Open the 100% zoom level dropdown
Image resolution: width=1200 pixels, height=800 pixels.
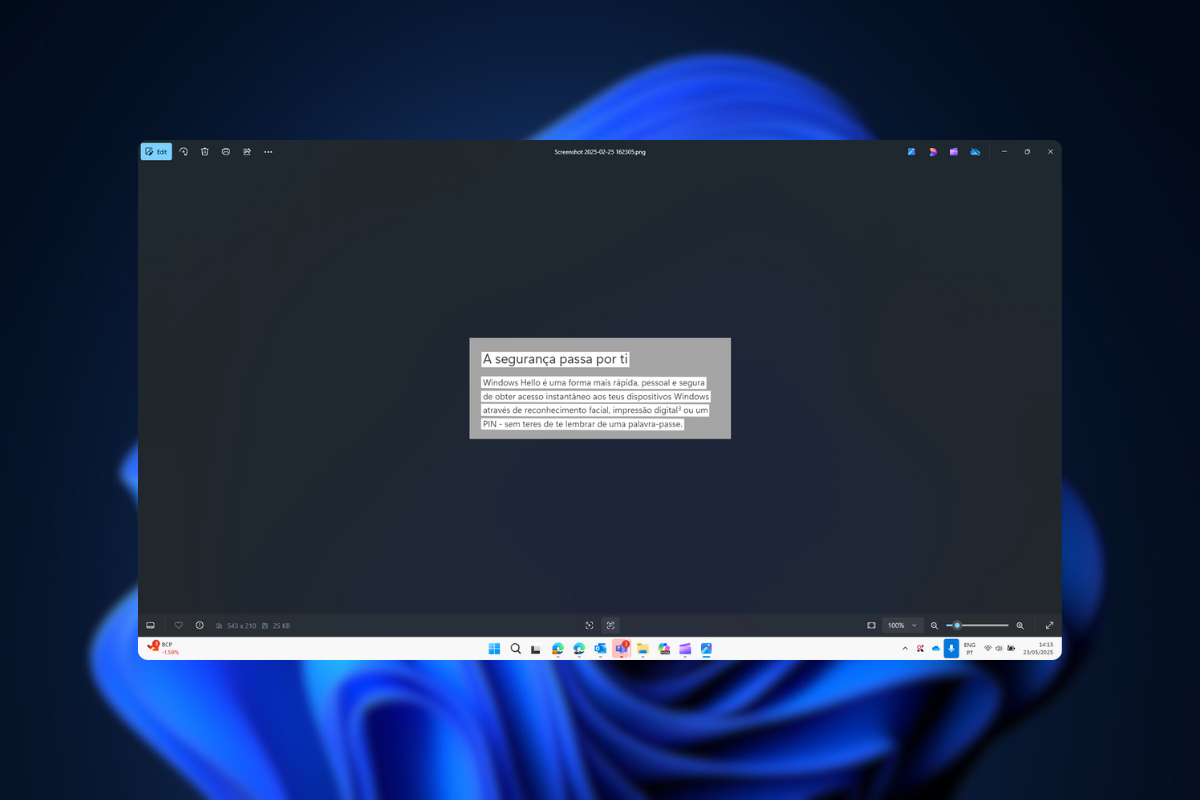tap(902, 625)
